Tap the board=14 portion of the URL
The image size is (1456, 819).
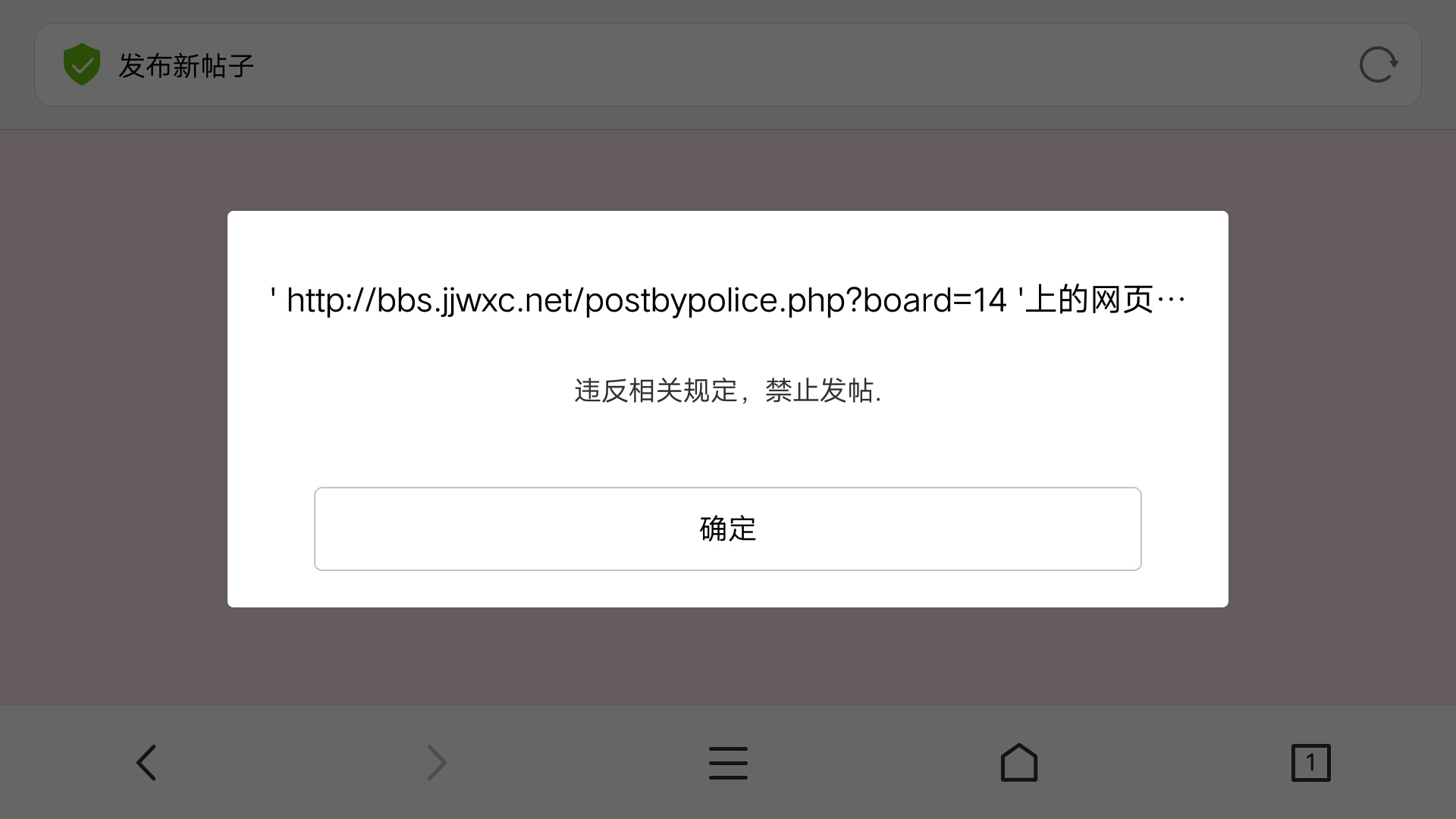tap(934, 300)
